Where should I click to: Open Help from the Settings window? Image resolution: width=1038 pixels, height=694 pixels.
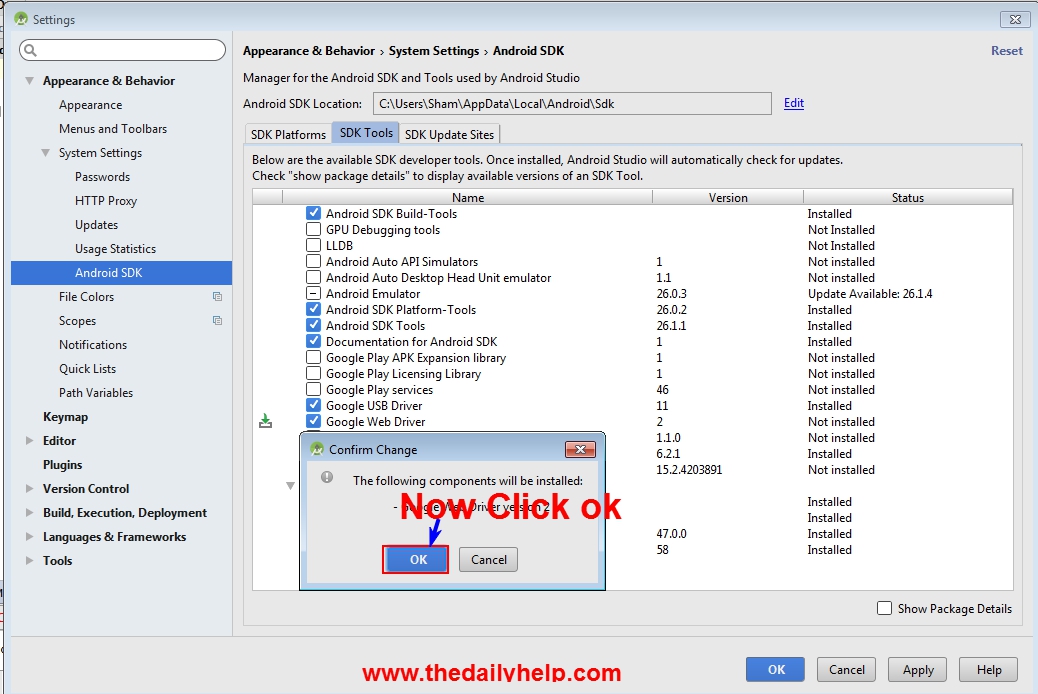tap(988, 669)
